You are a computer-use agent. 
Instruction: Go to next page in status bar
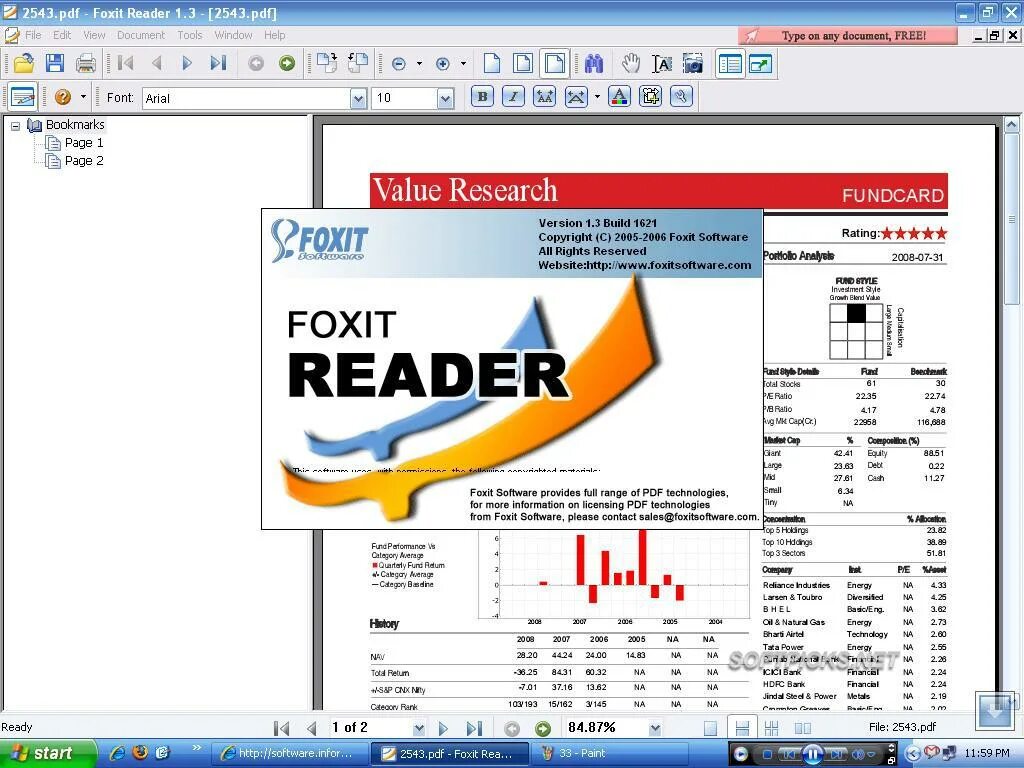click(x=443, y=728)
